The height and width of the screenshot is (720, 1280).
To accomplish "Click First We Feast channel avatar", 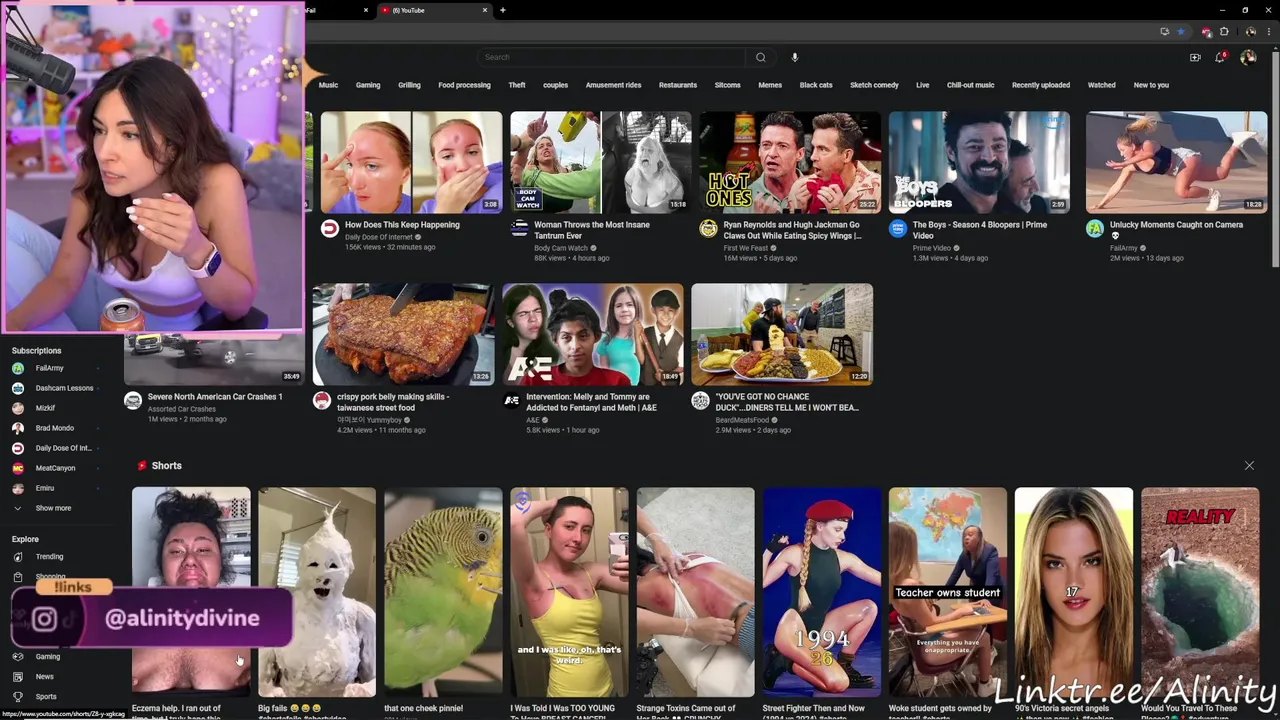I will [708, 228].
